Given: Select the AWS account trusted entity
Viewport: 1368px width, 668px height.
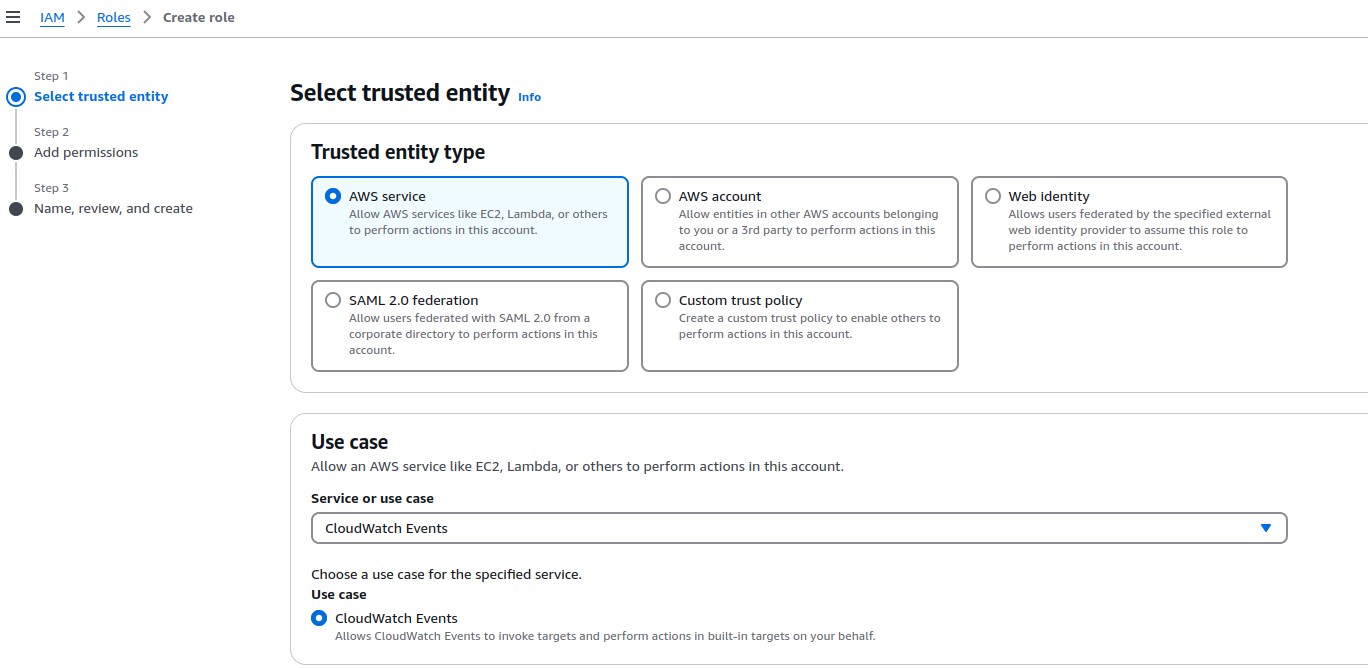Looking at the screenshot, I should tap(663, 196).
